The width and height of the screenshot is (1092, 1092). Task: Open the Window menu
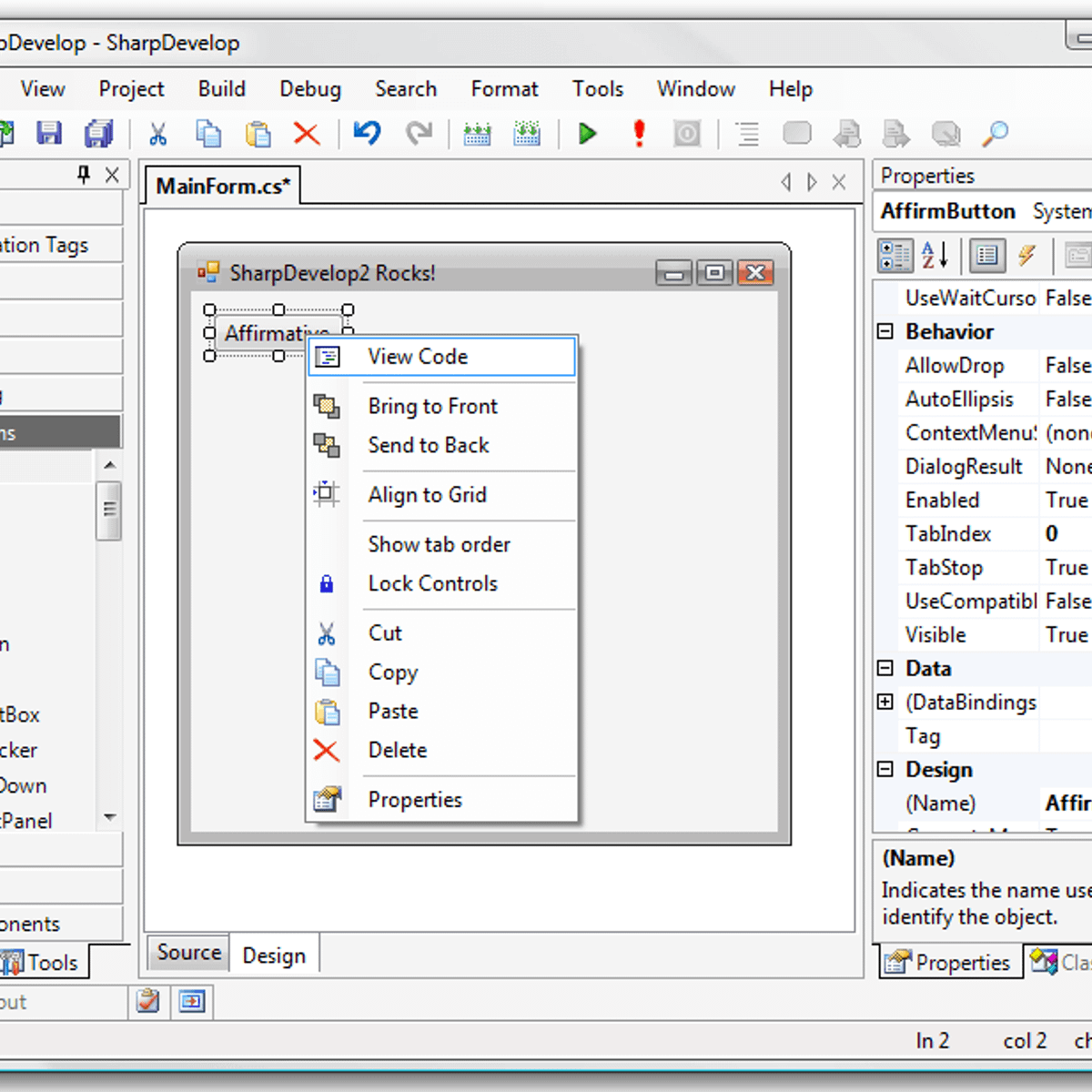click(696, 89)
